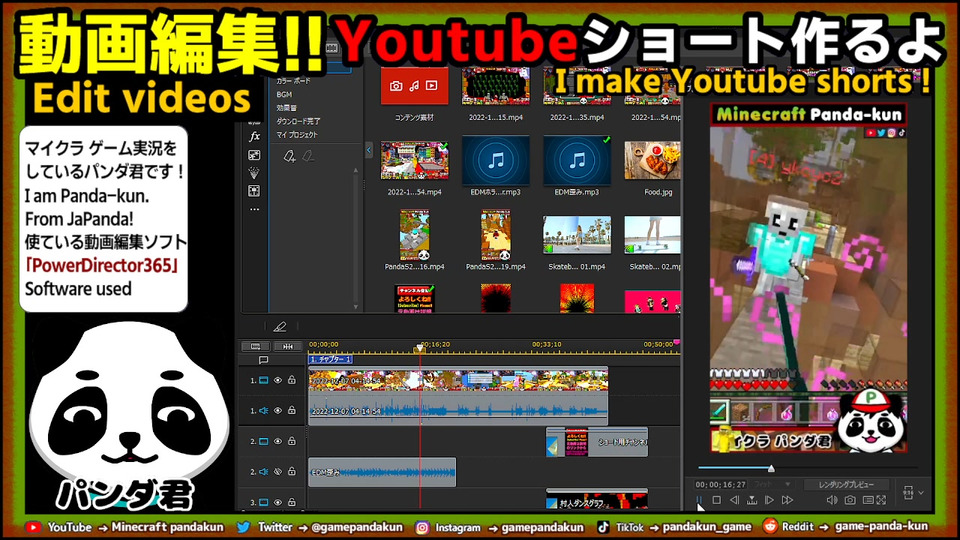Viewport: 960px width, 540px height.
Task: Enable the muted audio track 2 eye
Action: [278, 471]
